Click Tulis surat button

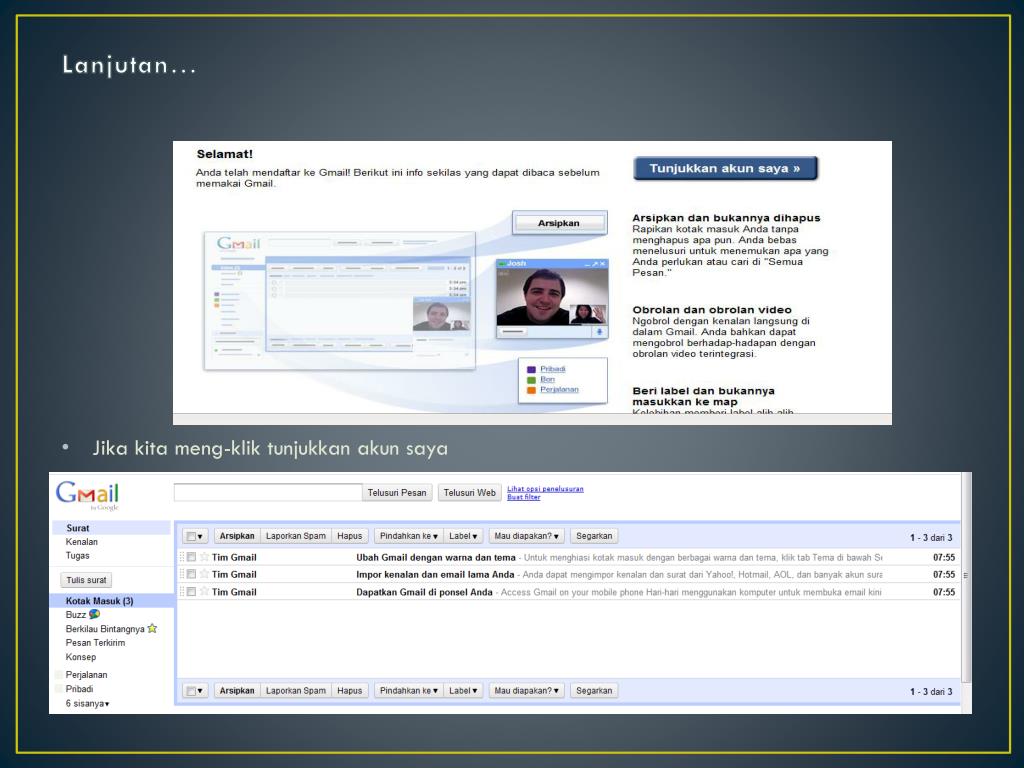[x=86, y=580]
